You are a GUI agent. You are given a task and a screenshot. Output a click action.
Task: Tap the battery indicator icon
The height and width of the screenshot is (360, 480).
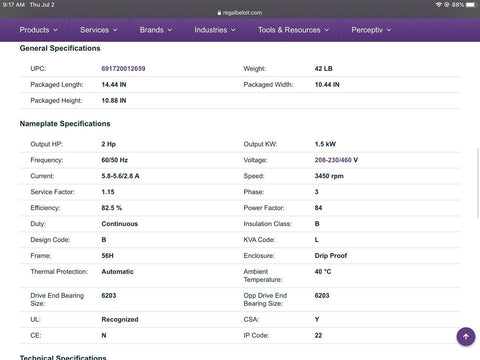[471, 5]
